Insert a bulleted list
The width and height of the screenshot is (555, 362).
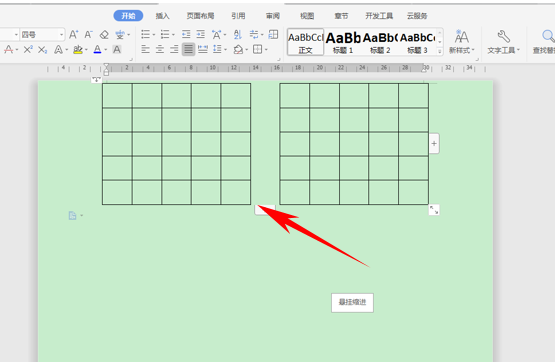point(145,34)
